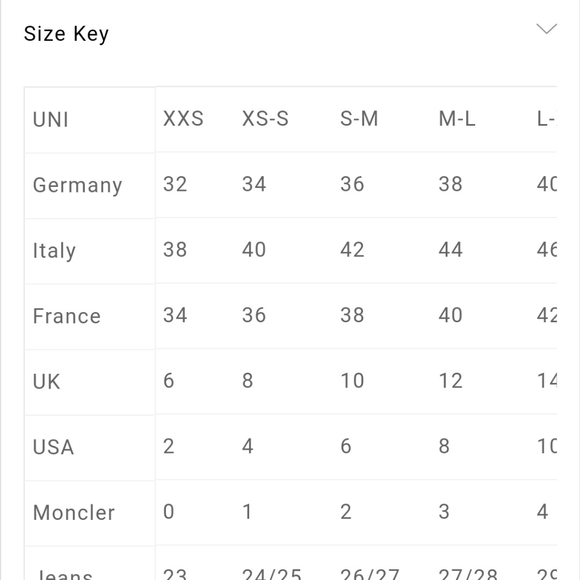Select the UK row label
The width and height of the screenshot is (580, 580).
point(46,382)
